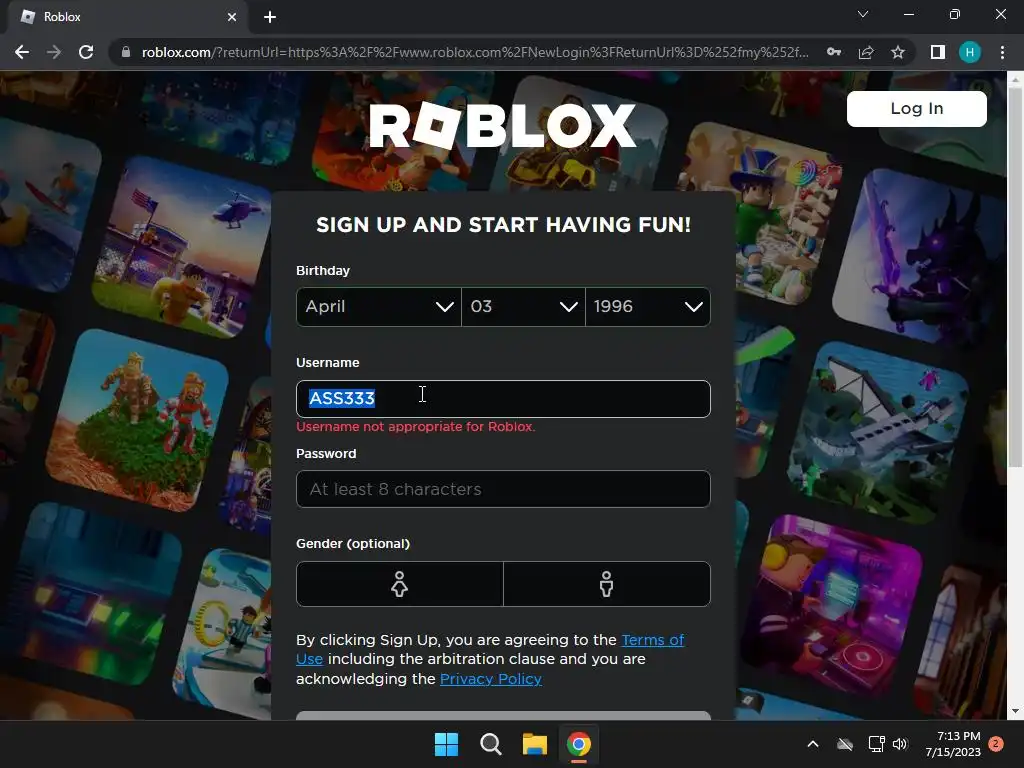1024x768 pixels.
Task: Click the ROBLOX logo
Action: [502, 125]
